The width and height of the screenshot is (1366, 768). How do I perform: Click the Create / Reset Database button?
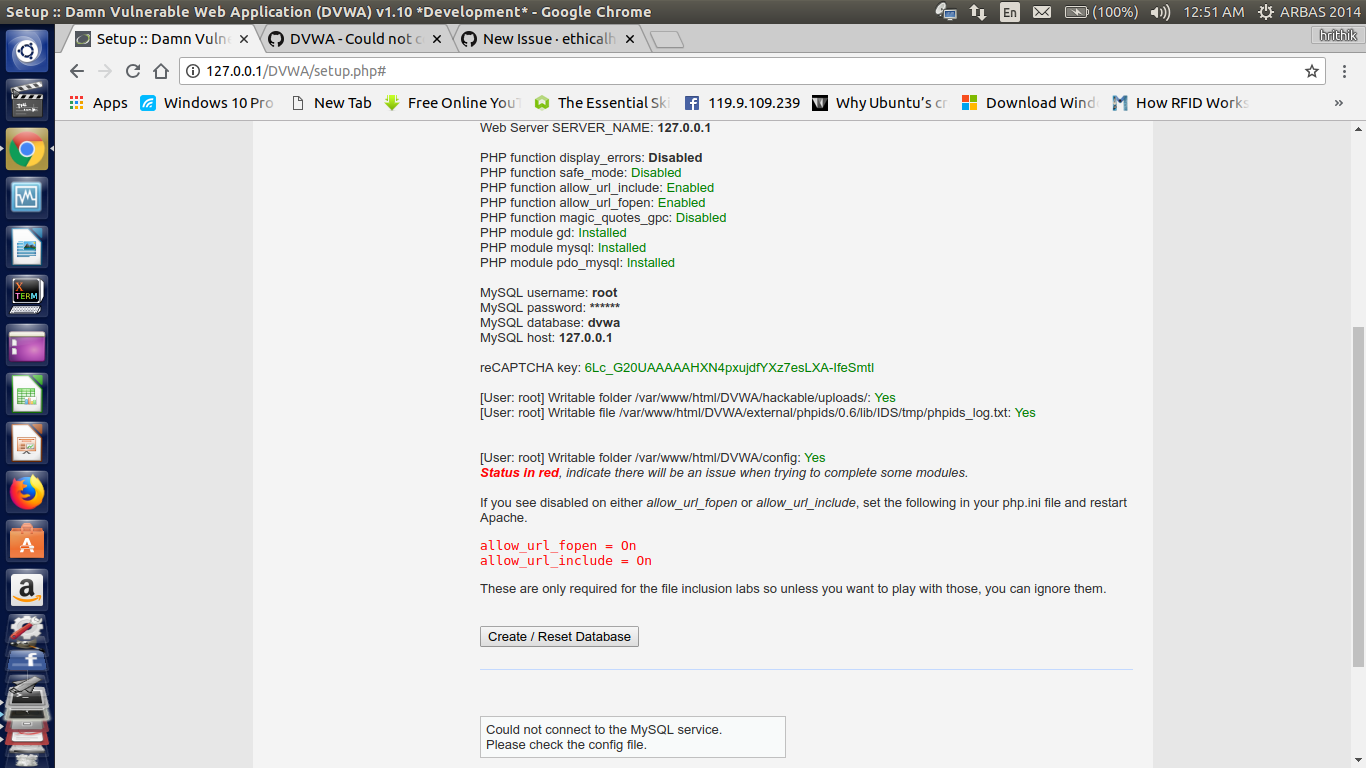[x=559, y=636]
